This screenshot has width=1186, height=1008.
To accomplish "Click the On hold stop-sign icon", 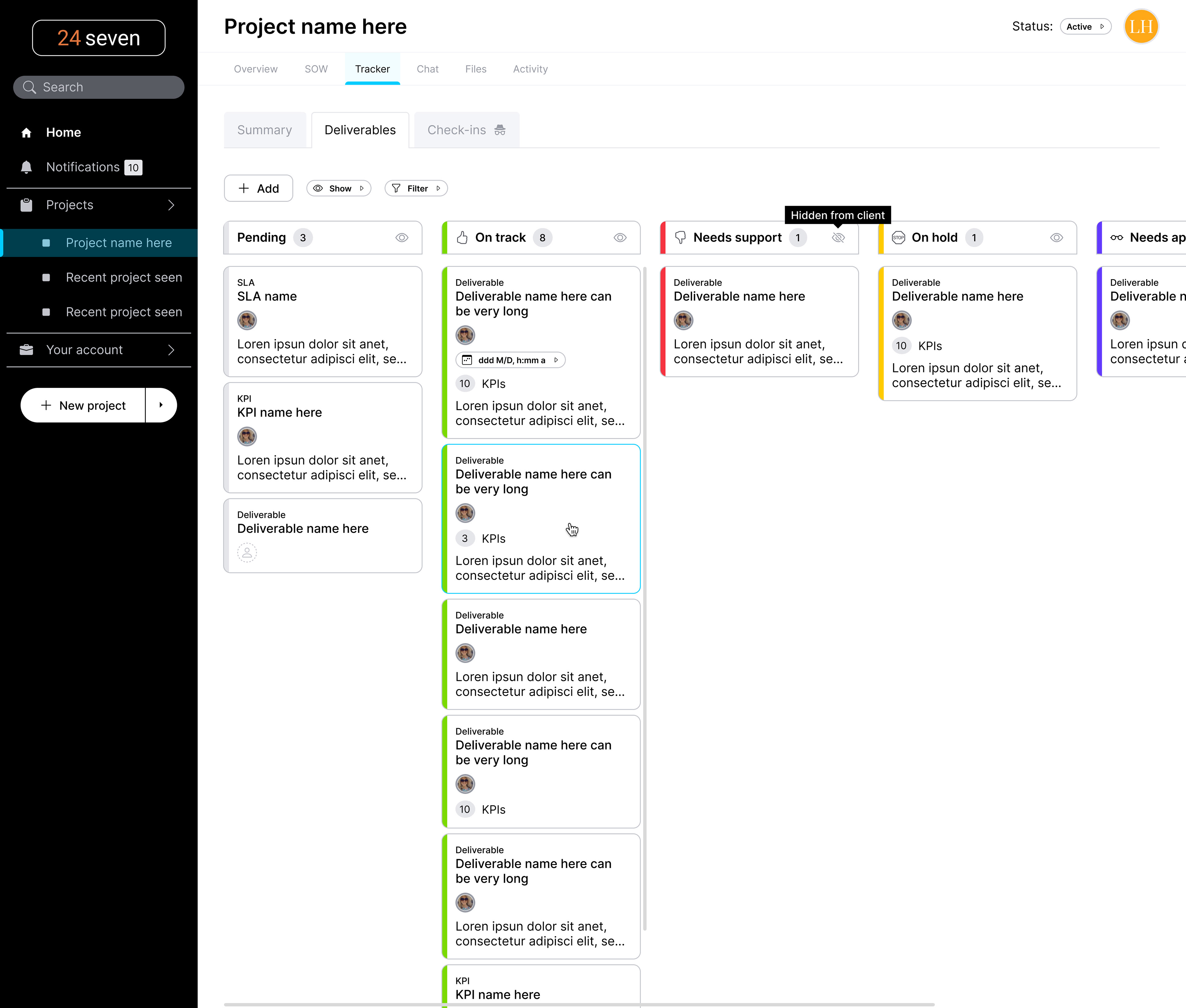I will coord(898,238).
